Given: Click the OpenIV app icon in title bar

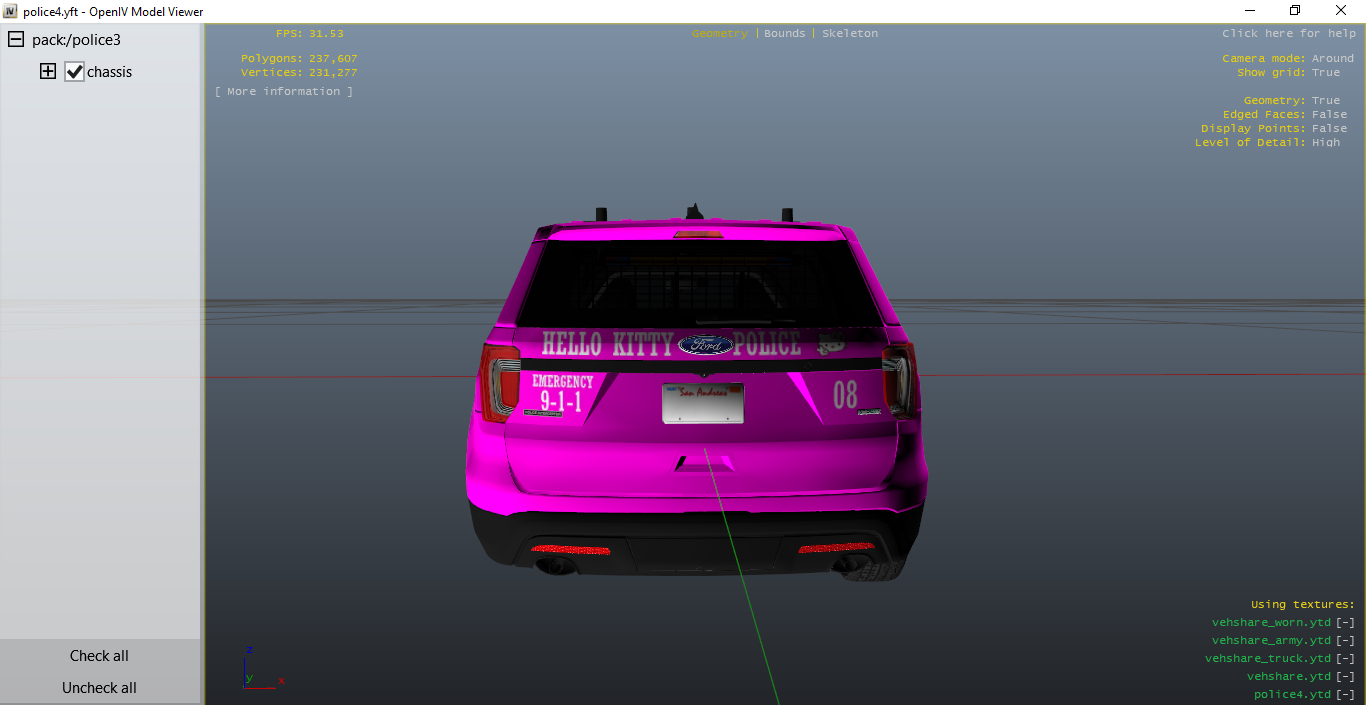Looking at the screenshot, I should pos(10,11).
